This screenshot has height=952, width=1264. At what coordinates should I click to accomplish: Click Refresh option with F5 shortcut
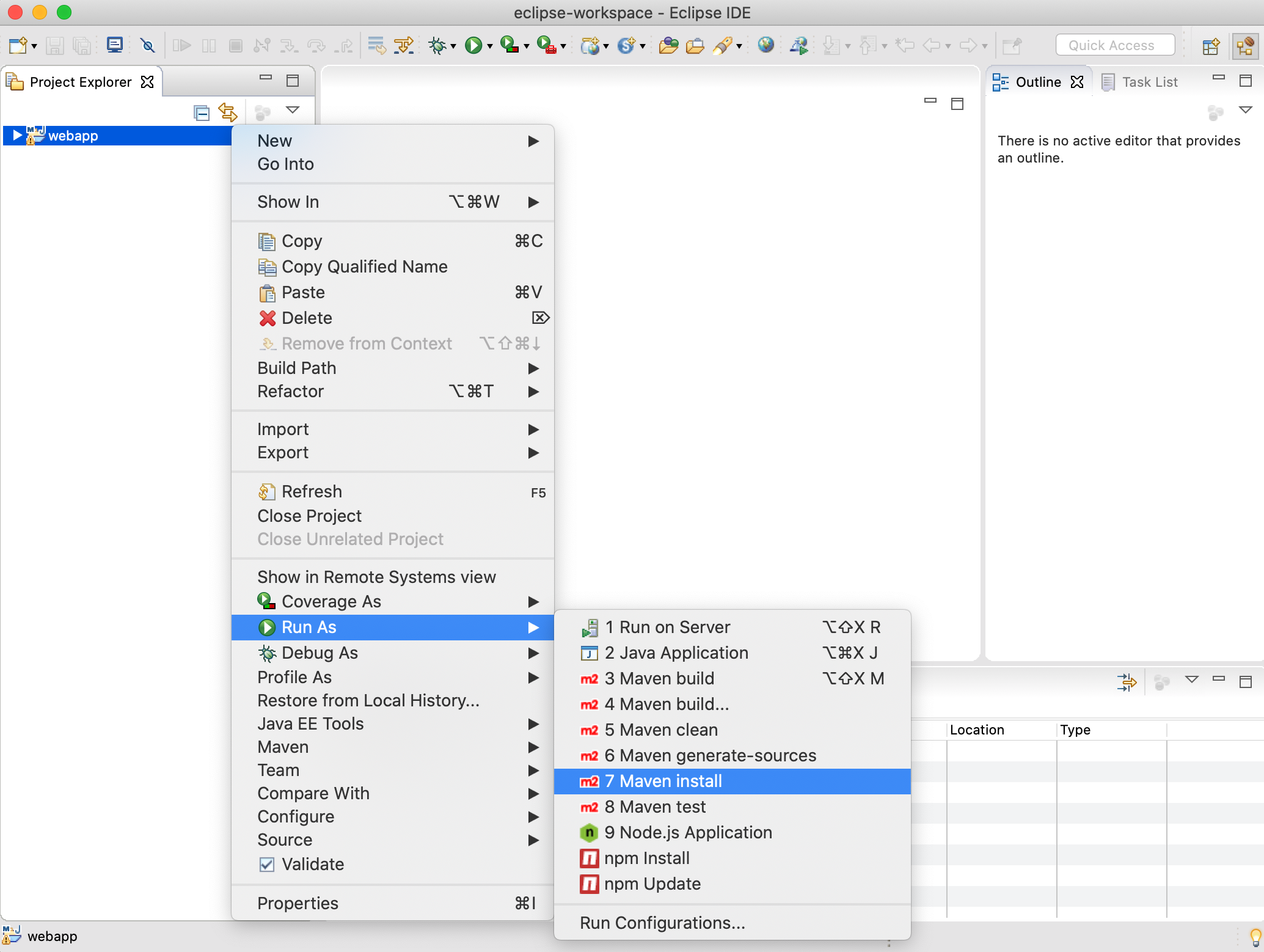pos(311,491)
